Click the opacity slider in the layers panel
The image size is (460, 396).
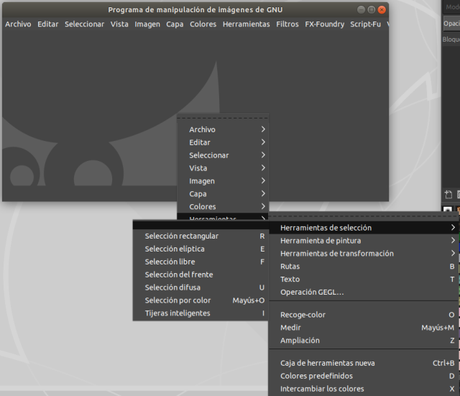[451, 24]
